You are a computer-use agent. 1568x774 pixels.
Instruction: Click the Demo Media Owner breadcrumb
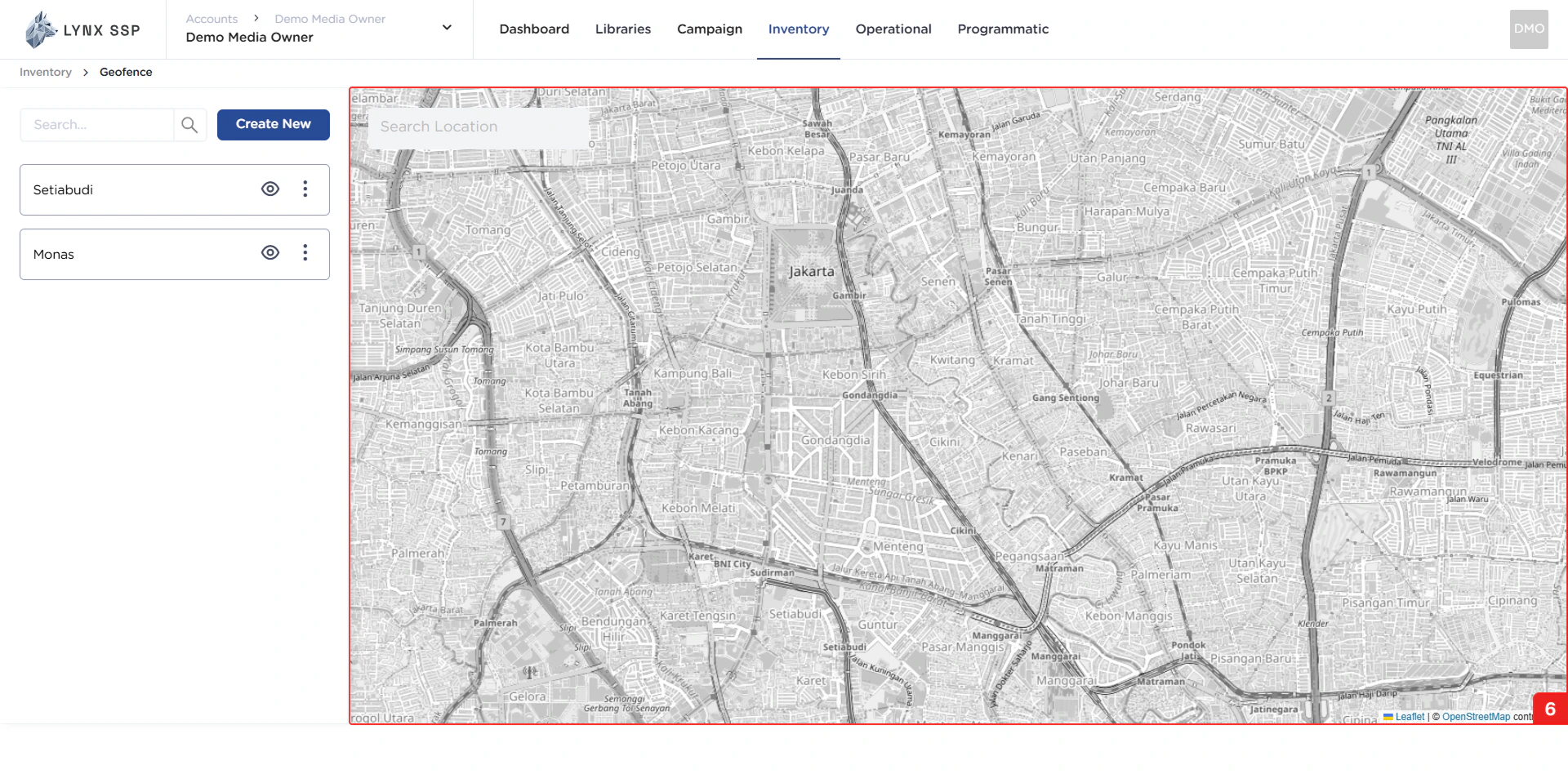point(330,19)
